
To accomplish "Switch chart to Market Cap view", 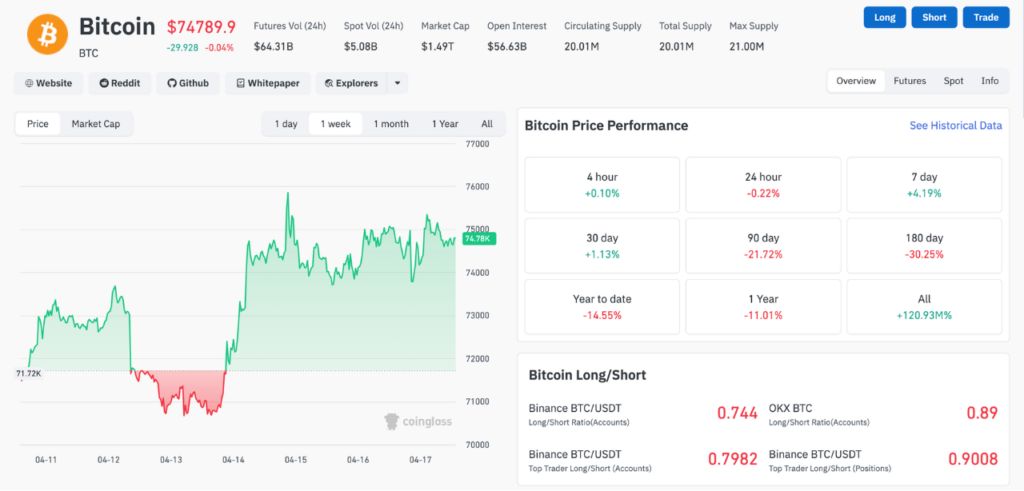I will click(96, 124).
